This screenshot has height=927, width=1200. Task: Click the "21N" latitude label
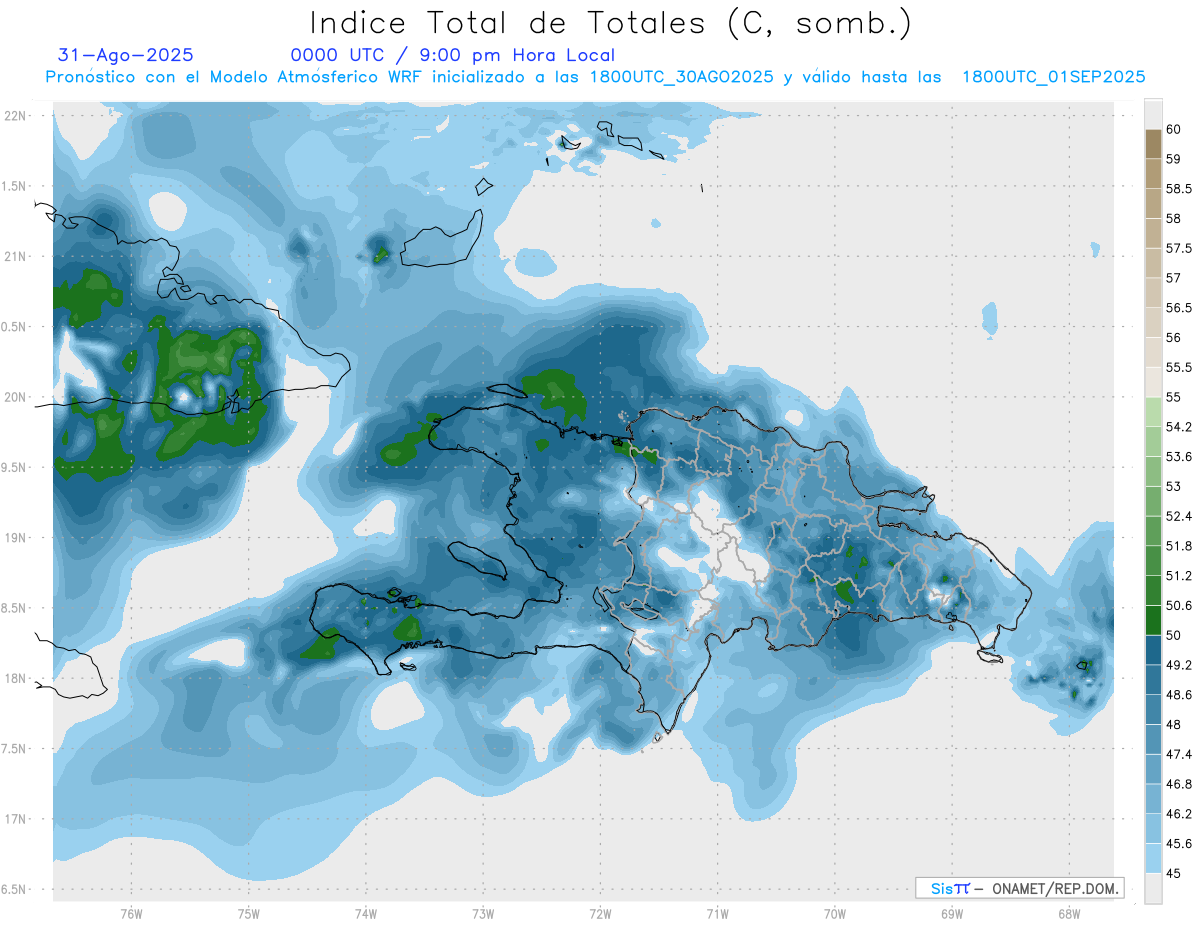click(x=16, y=257)
